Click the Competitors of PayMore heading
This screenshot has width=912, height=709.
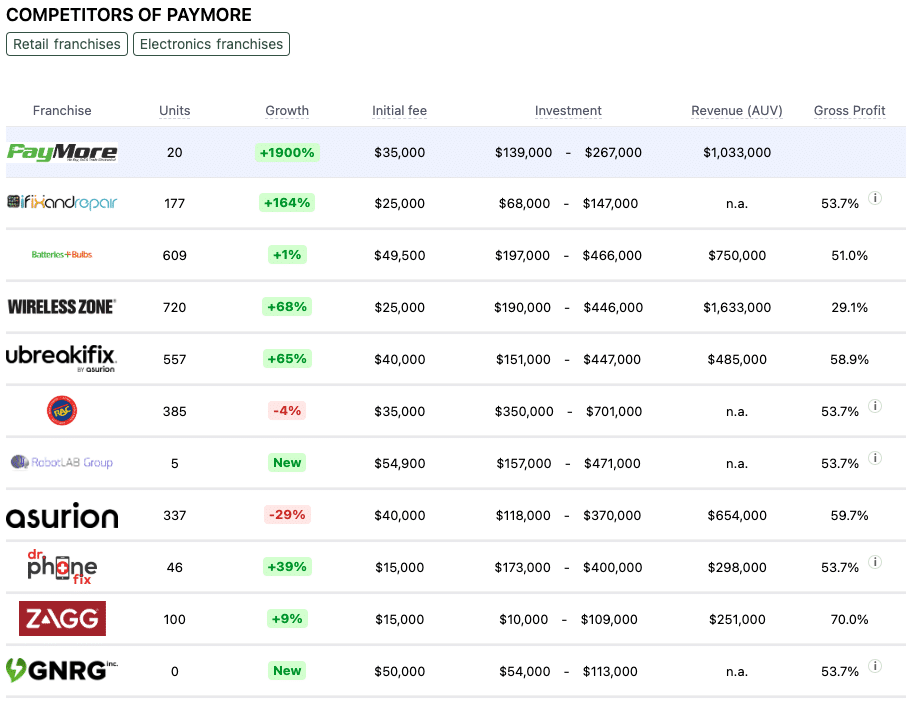coord(129,15)
